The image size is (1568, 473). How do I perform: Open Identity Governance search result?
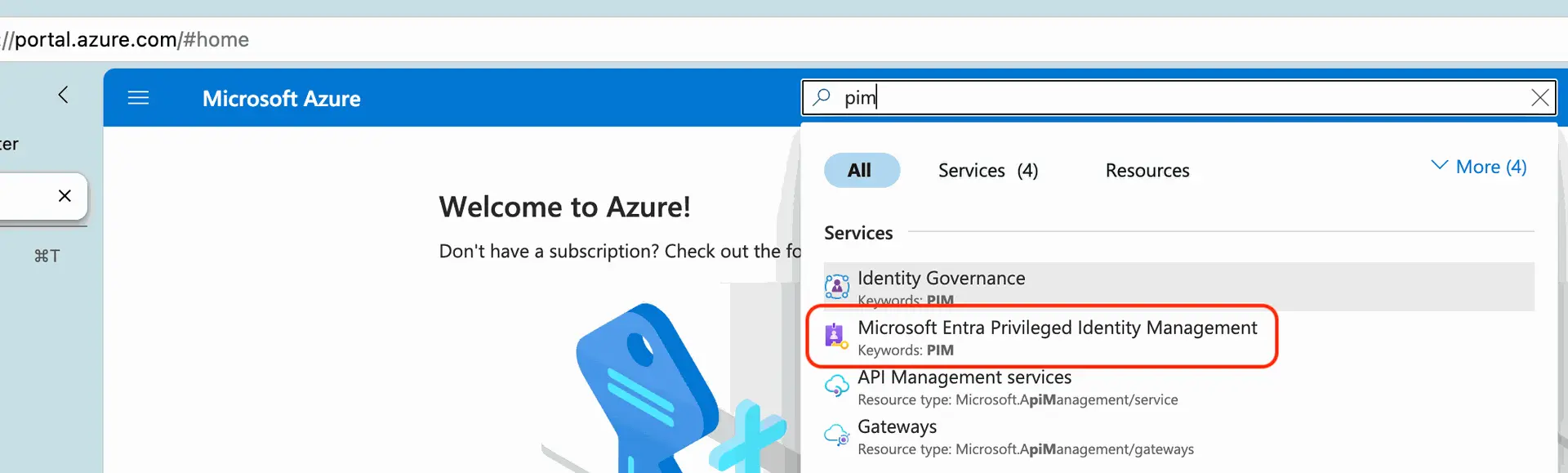(941, 279)
